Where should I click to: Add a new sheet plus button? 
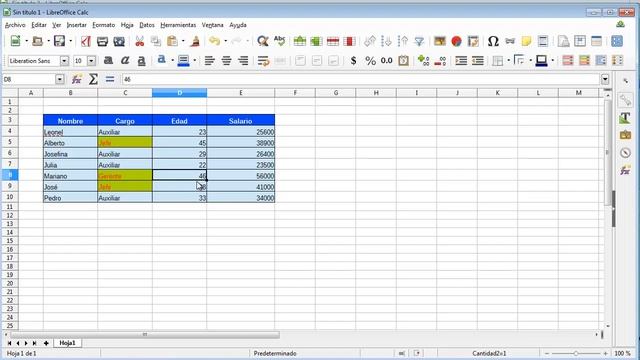coord(46,343)
